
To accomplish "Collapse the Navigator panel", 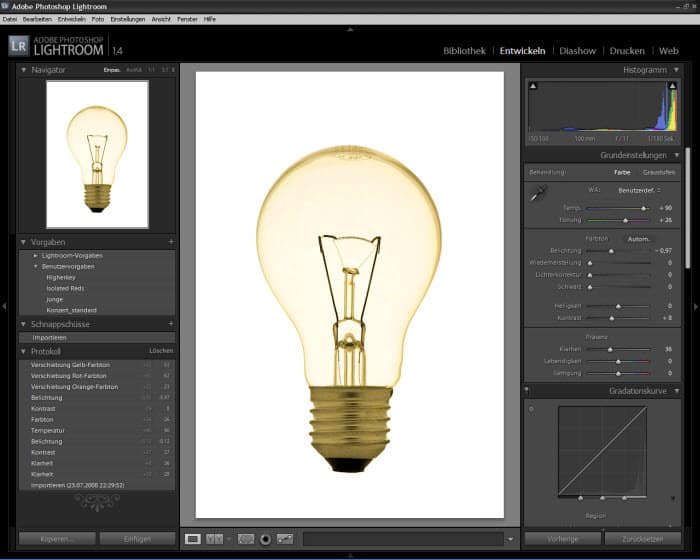I will coord(24,70).
